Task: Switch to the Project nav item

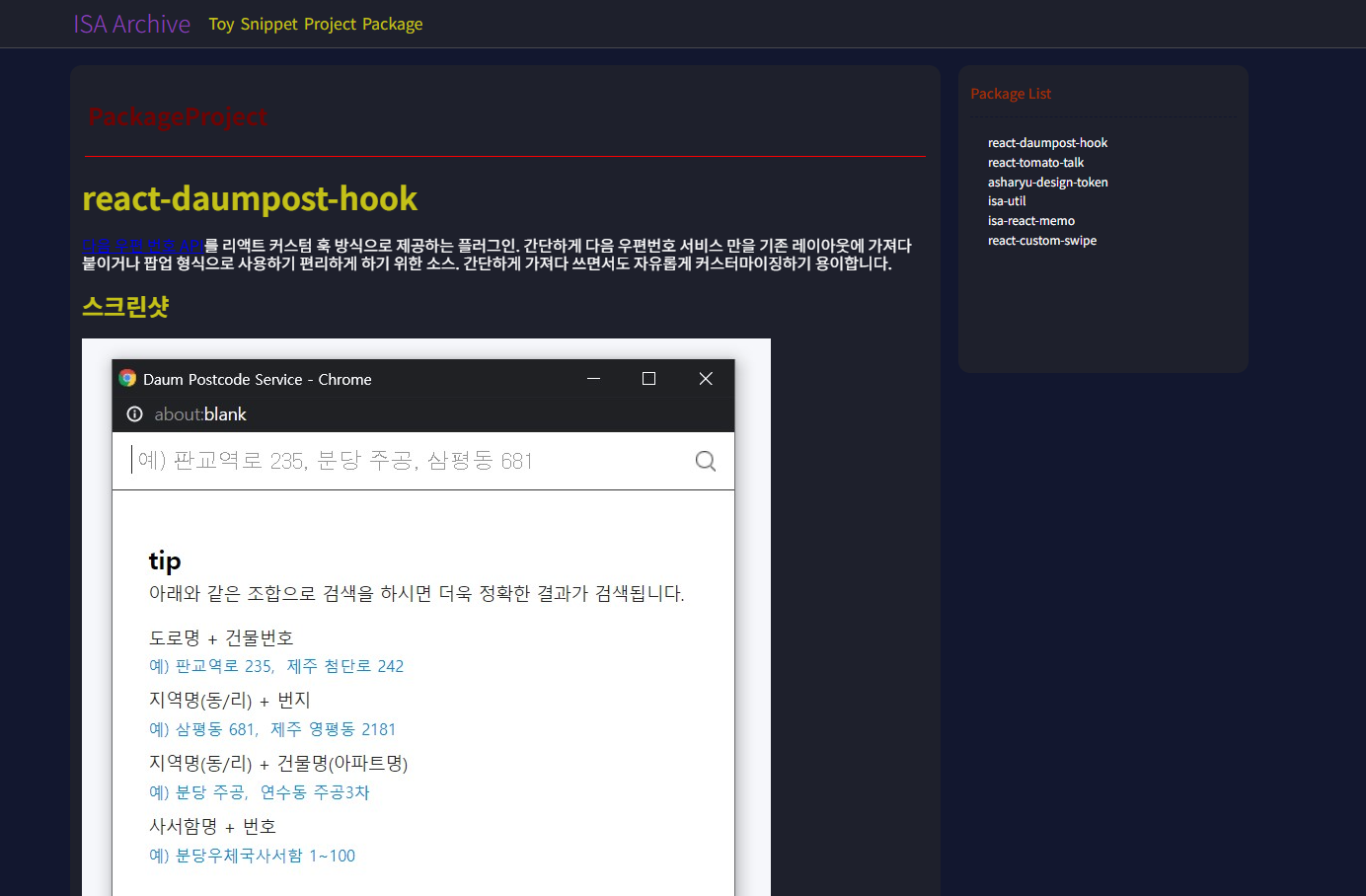Action: coord(330,24)
